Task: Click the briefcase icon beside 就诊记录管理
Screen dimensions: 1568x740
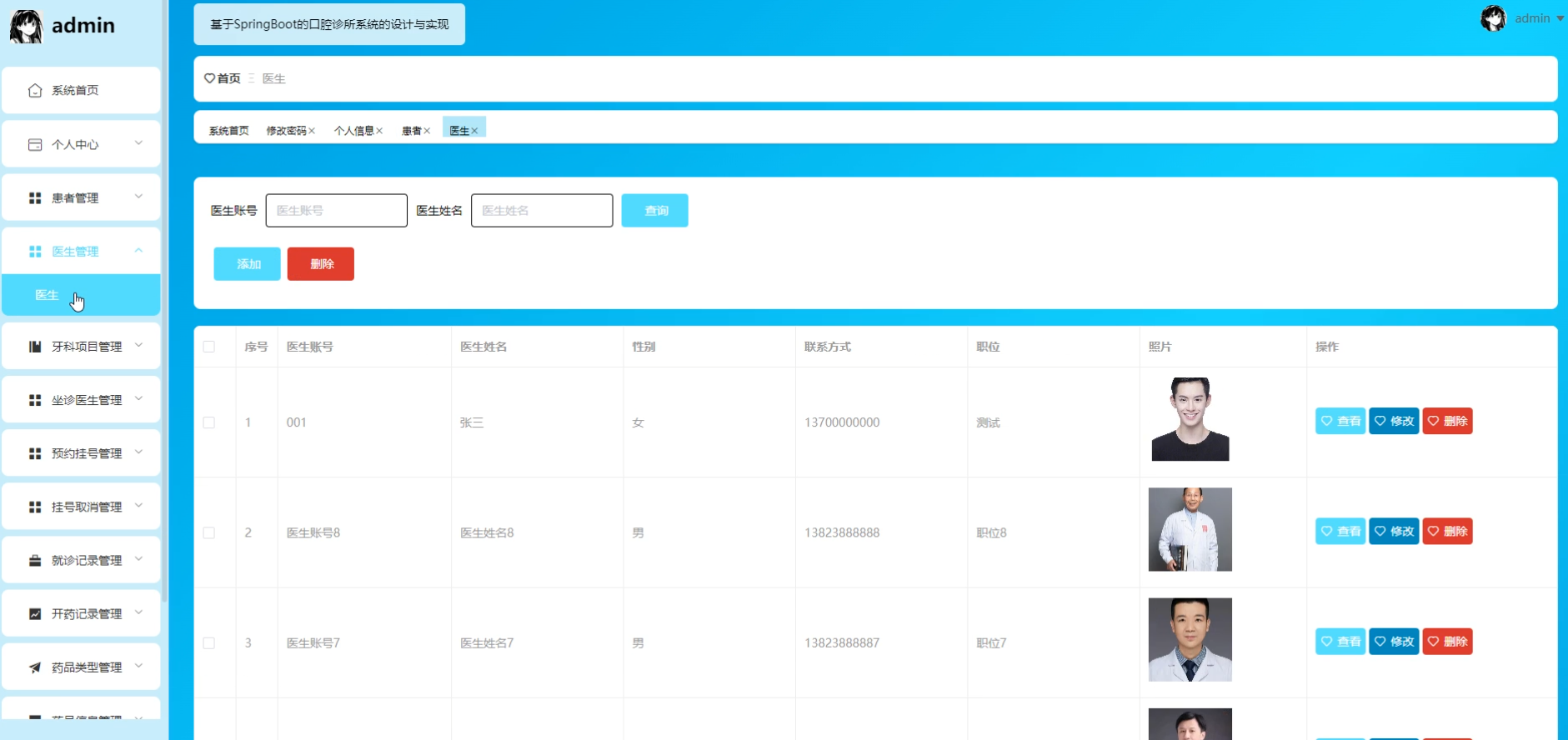Action: [x=35, y=560]
